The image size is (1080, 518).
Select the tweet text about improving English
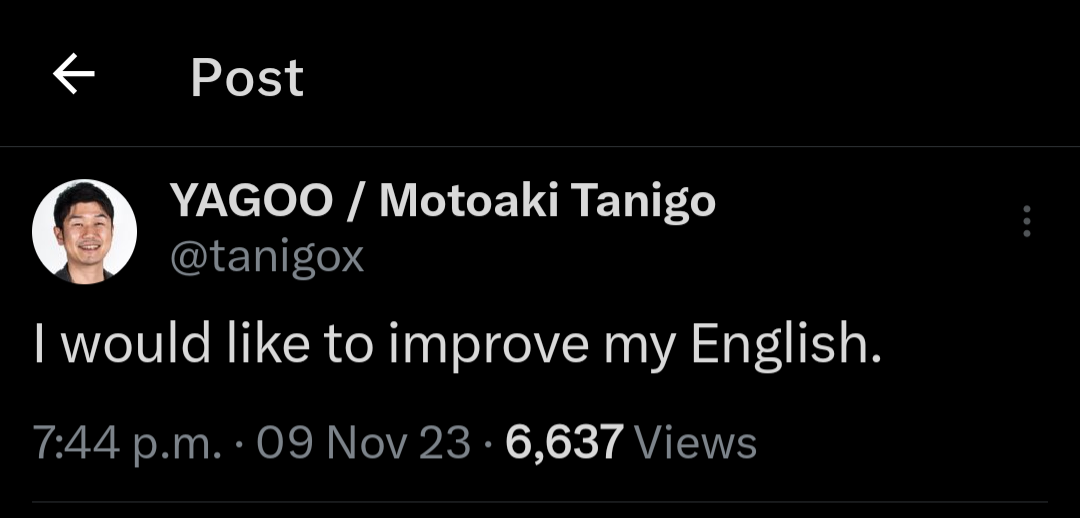click(458, 344)
